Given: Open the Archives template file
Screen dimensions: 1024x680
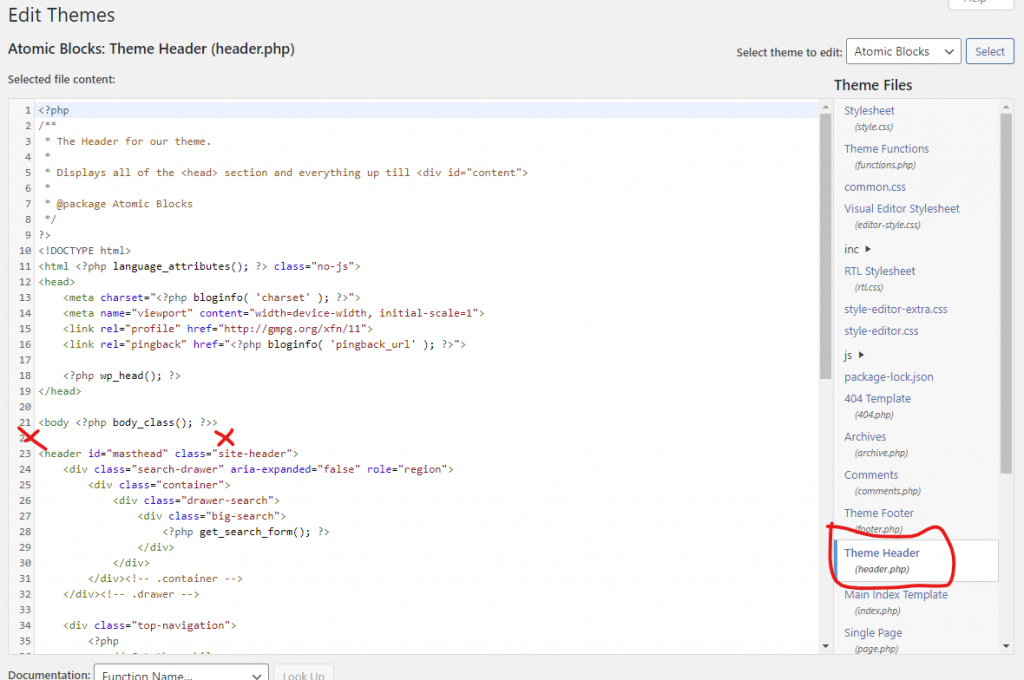Looking at the screenshot, I should click(x=865, y=437).
